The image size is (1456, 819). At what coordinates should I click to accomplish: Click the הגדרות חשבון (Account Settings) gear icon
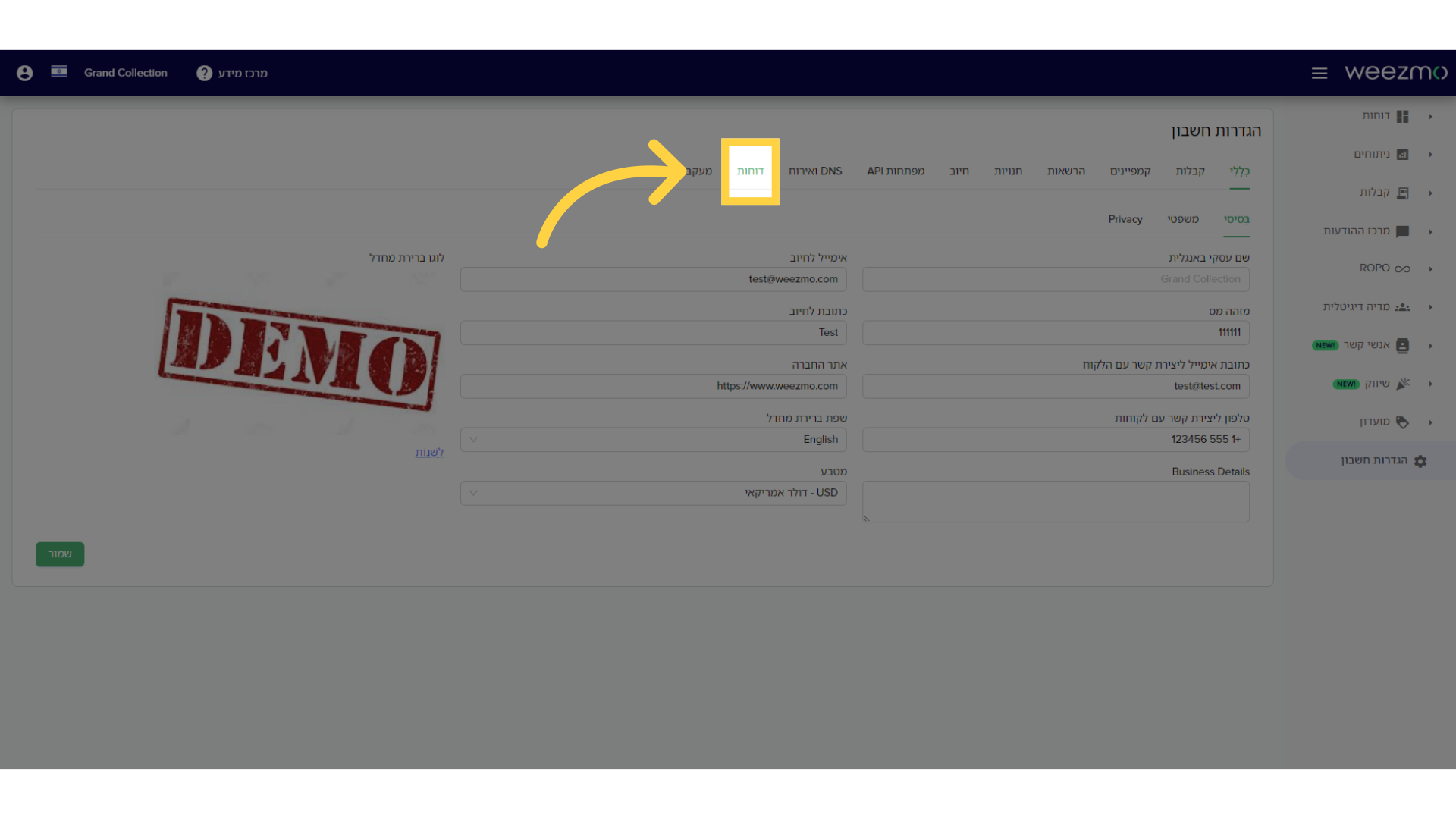pos(1420,460)
